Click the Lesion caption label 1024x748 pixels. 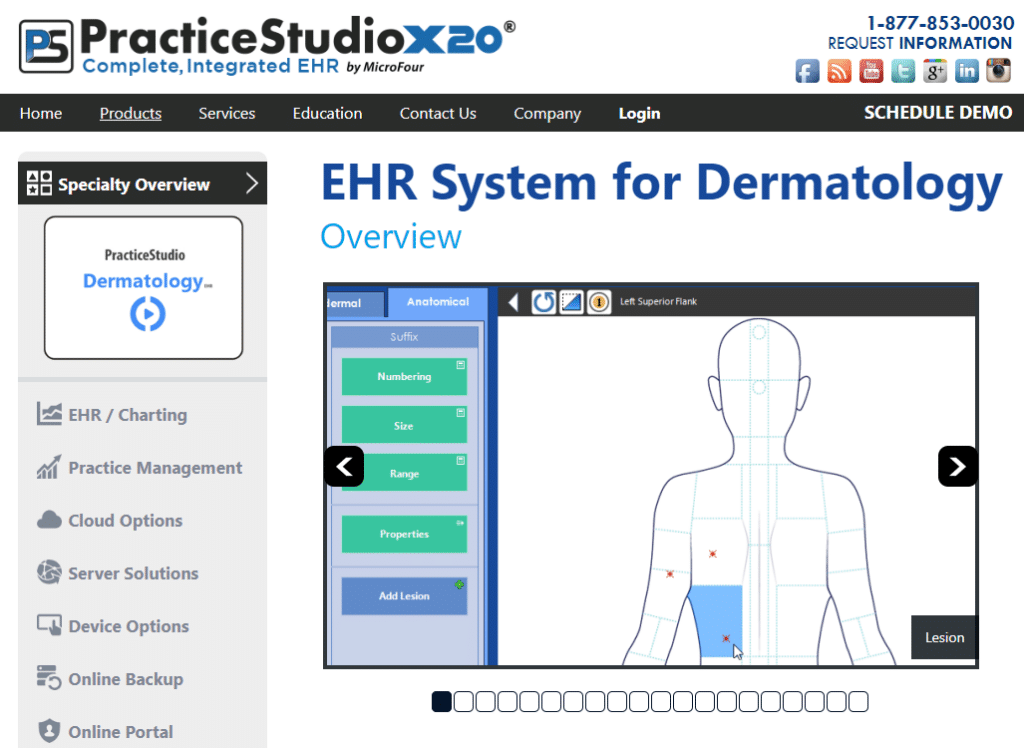[944, 637]
